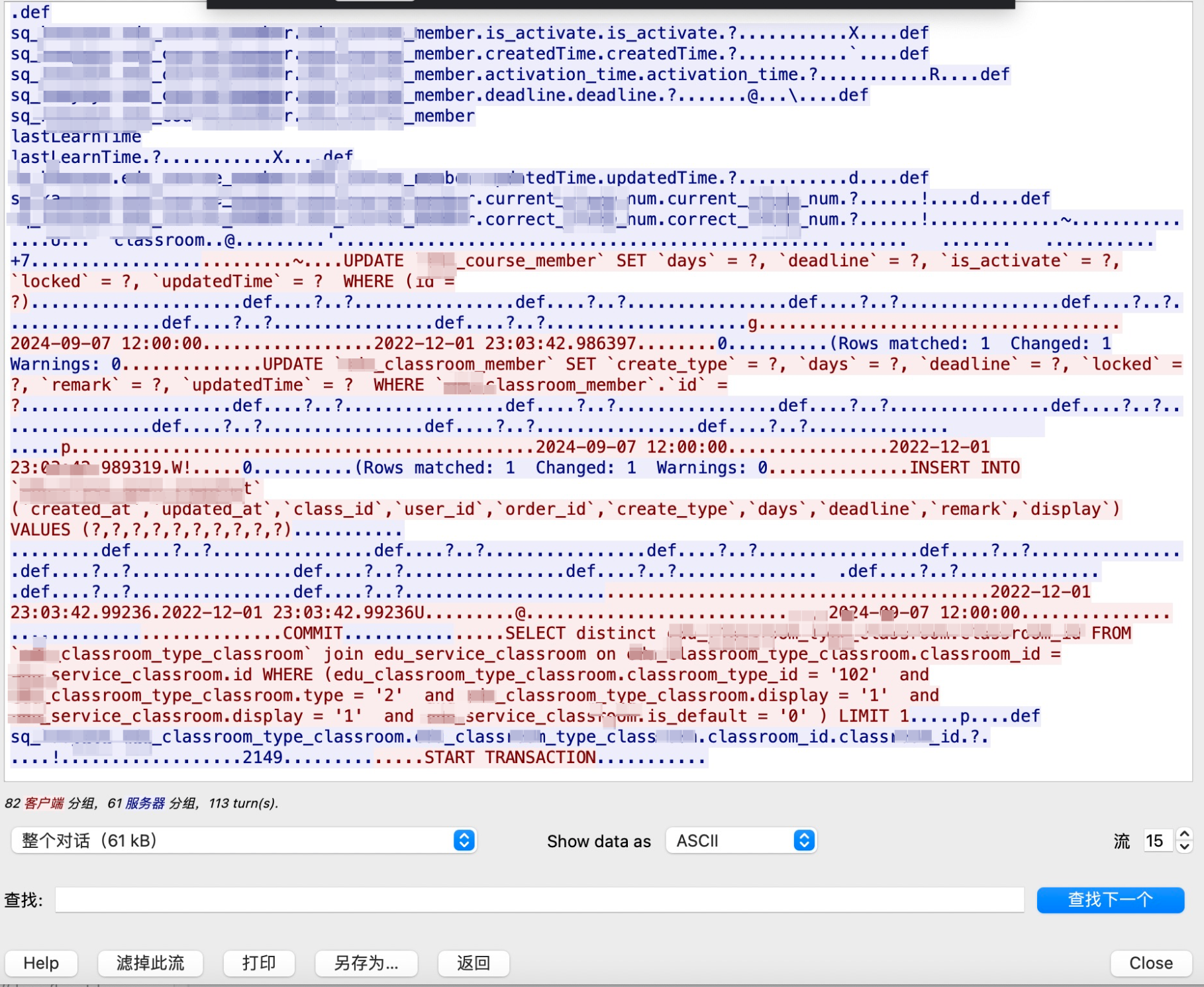Click the red 客户端 label in the summary
This screenshot has height=987, width=1204.
coord(44,803)
